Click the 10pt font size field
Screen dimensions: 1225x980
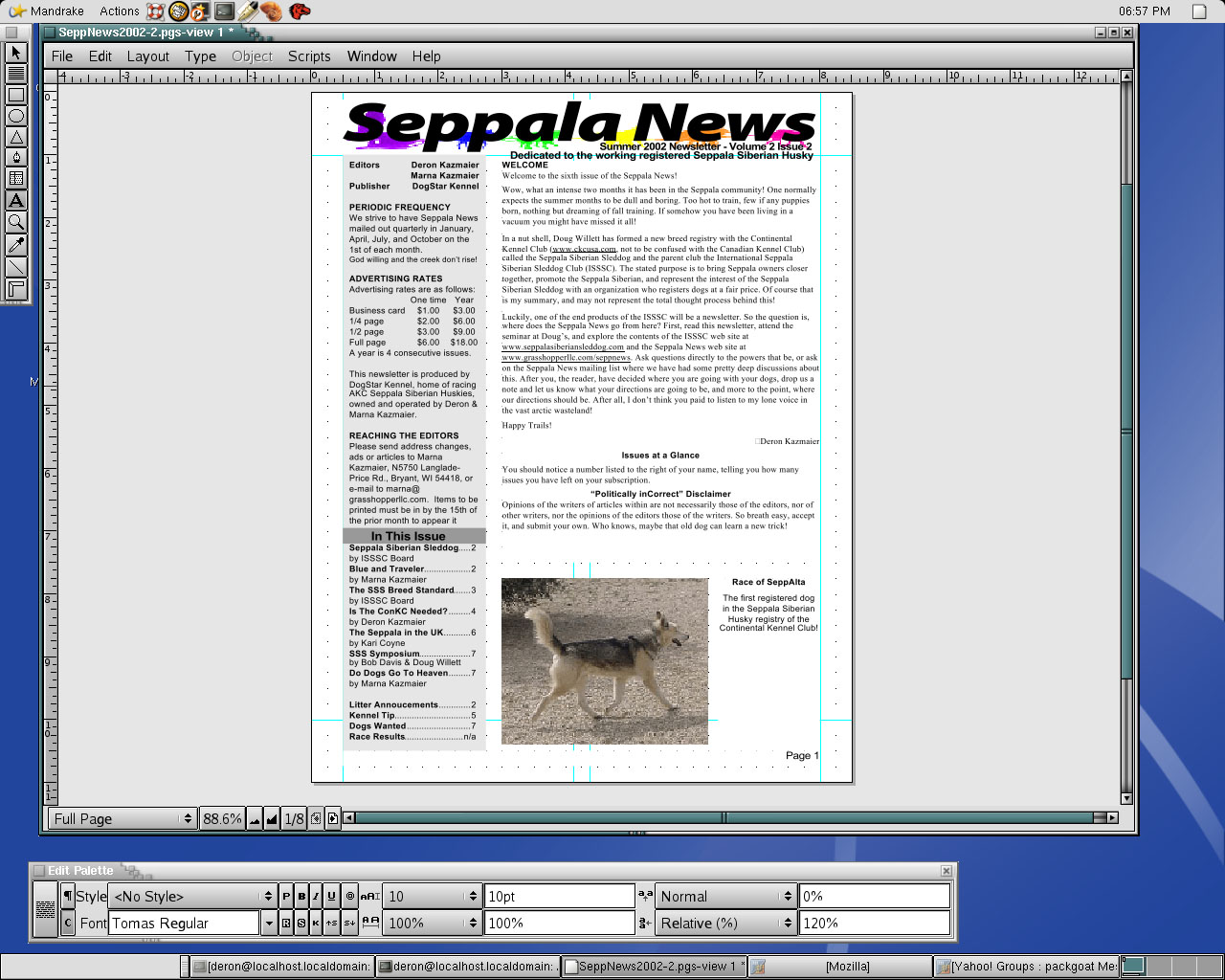click(x=559, y=897)
